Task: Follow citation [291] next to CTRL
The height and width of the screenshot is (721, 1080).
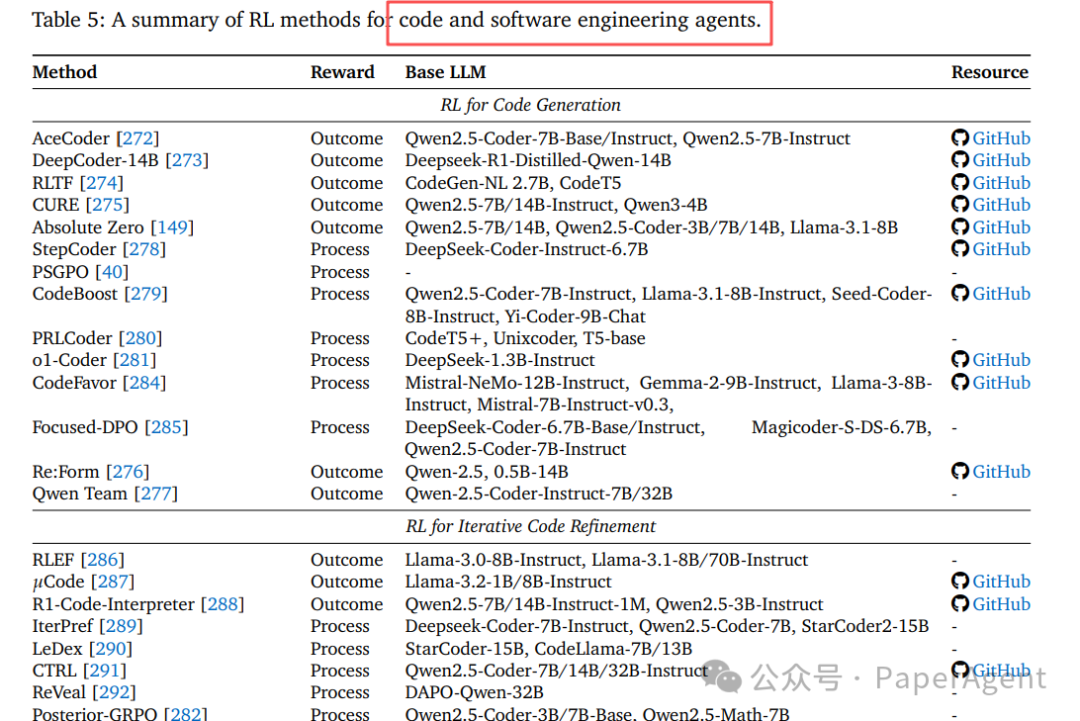Action: pos(105,671)
